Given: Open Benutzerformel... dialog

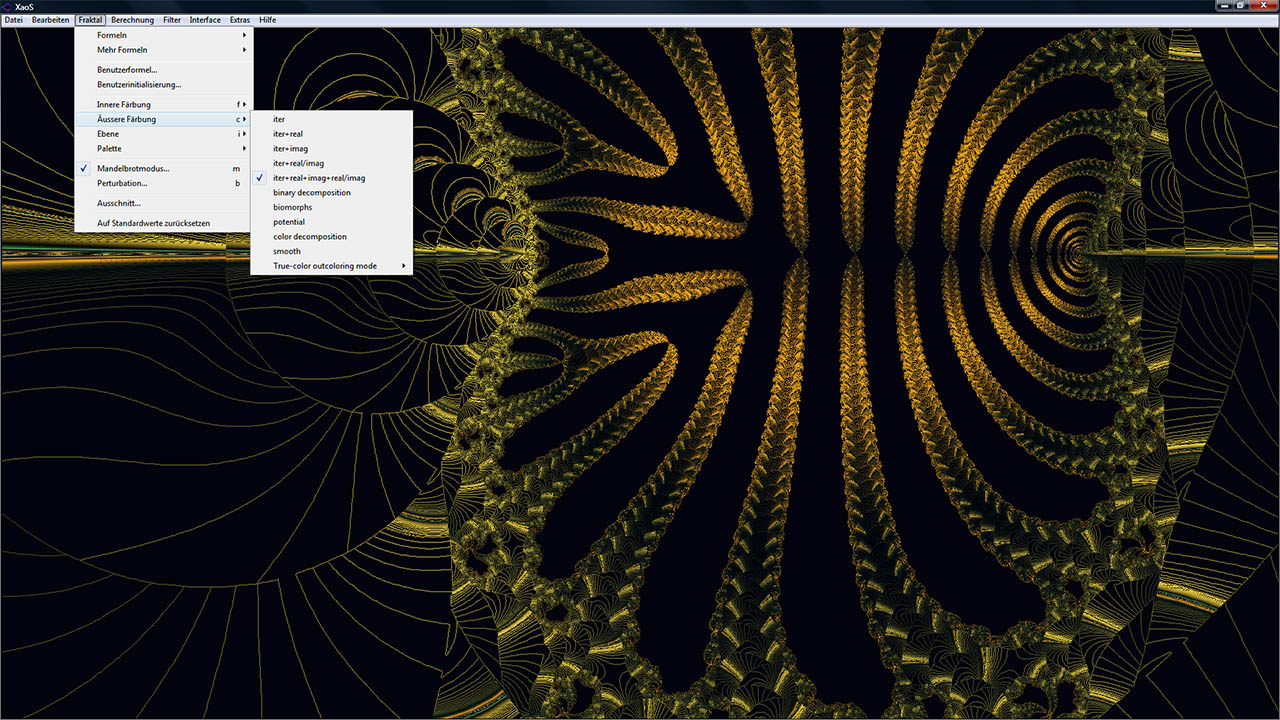Looking at the screenshot, I should 164,70.
